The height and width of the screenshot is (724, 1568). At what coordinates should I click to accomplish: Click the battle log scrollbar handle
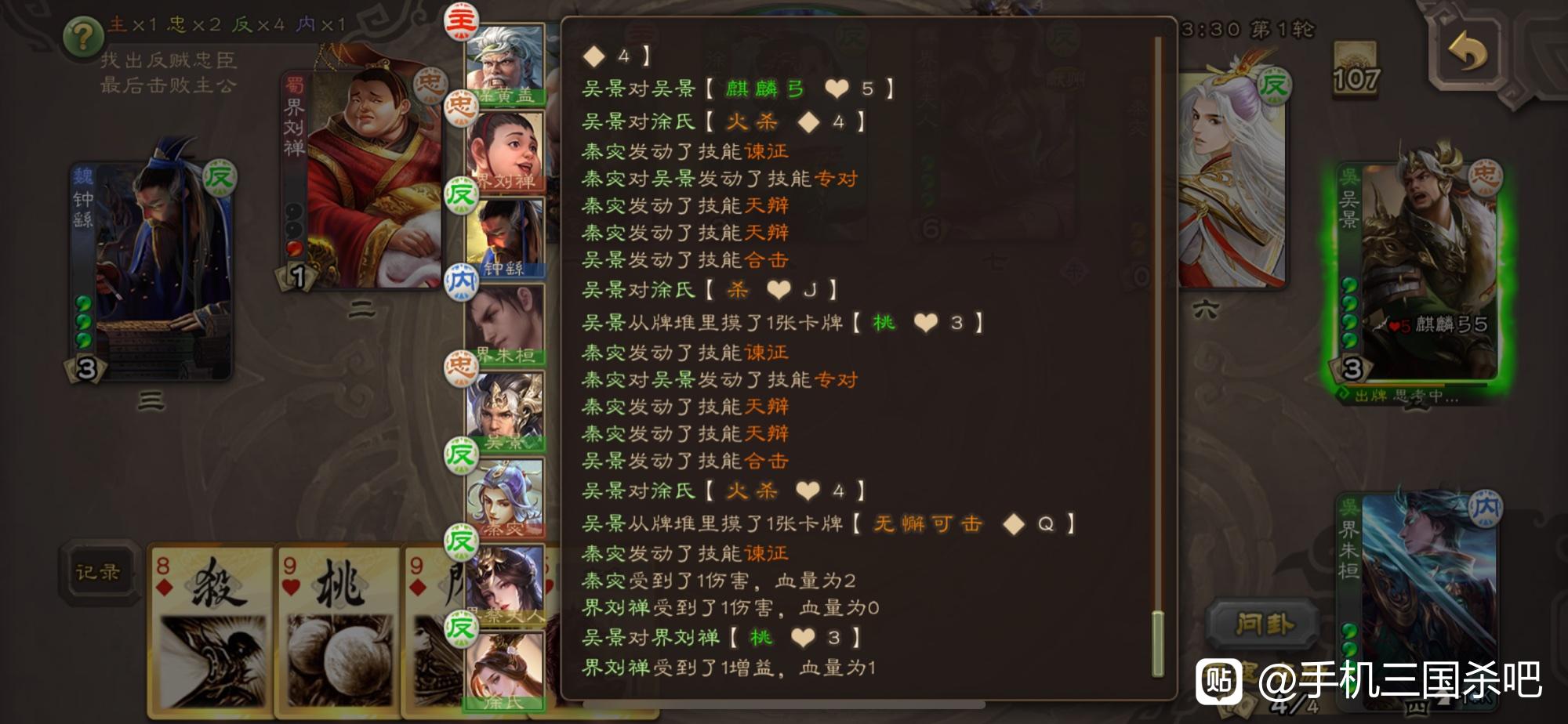pos(1157,643)
